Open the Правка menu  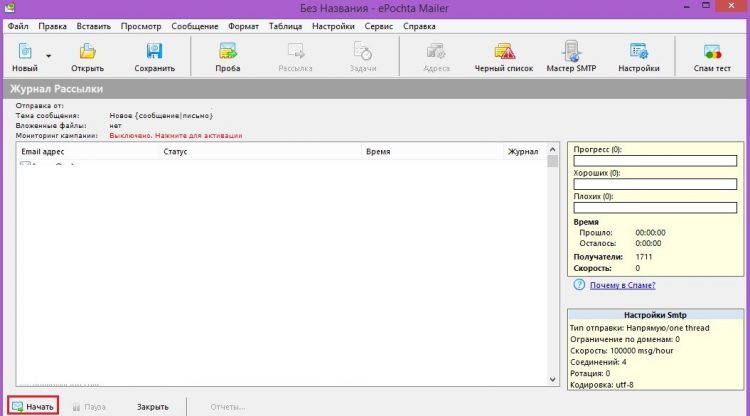(x=53, y=26)
